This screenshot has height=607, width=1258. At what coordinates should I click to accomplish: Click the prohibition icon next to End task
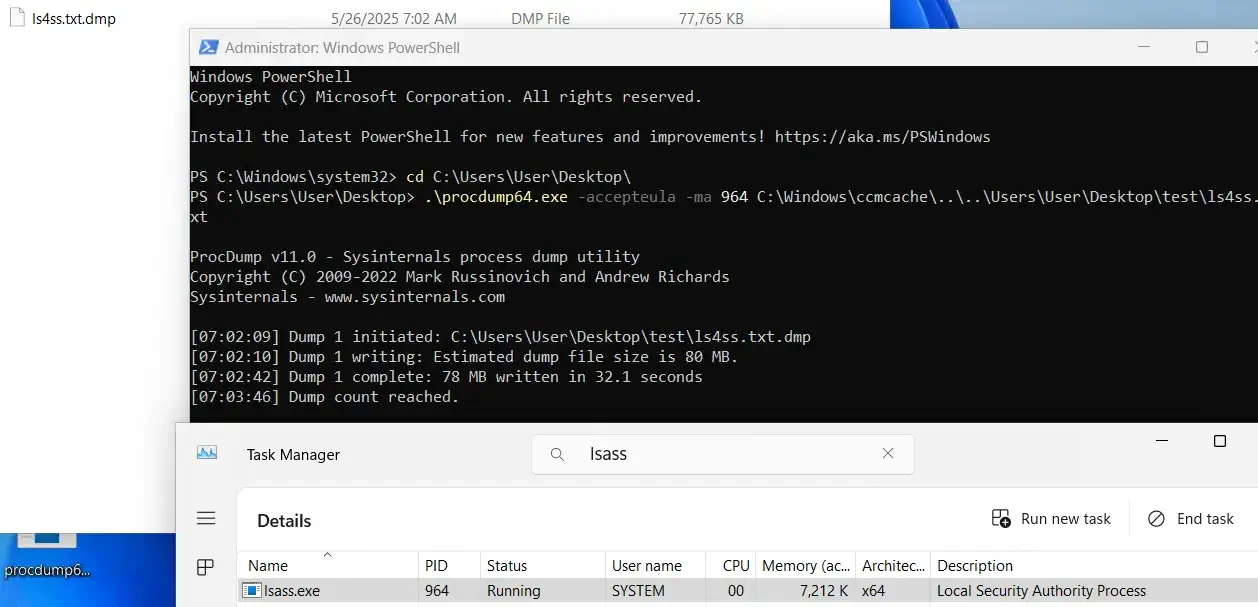tap(1156, 518)
